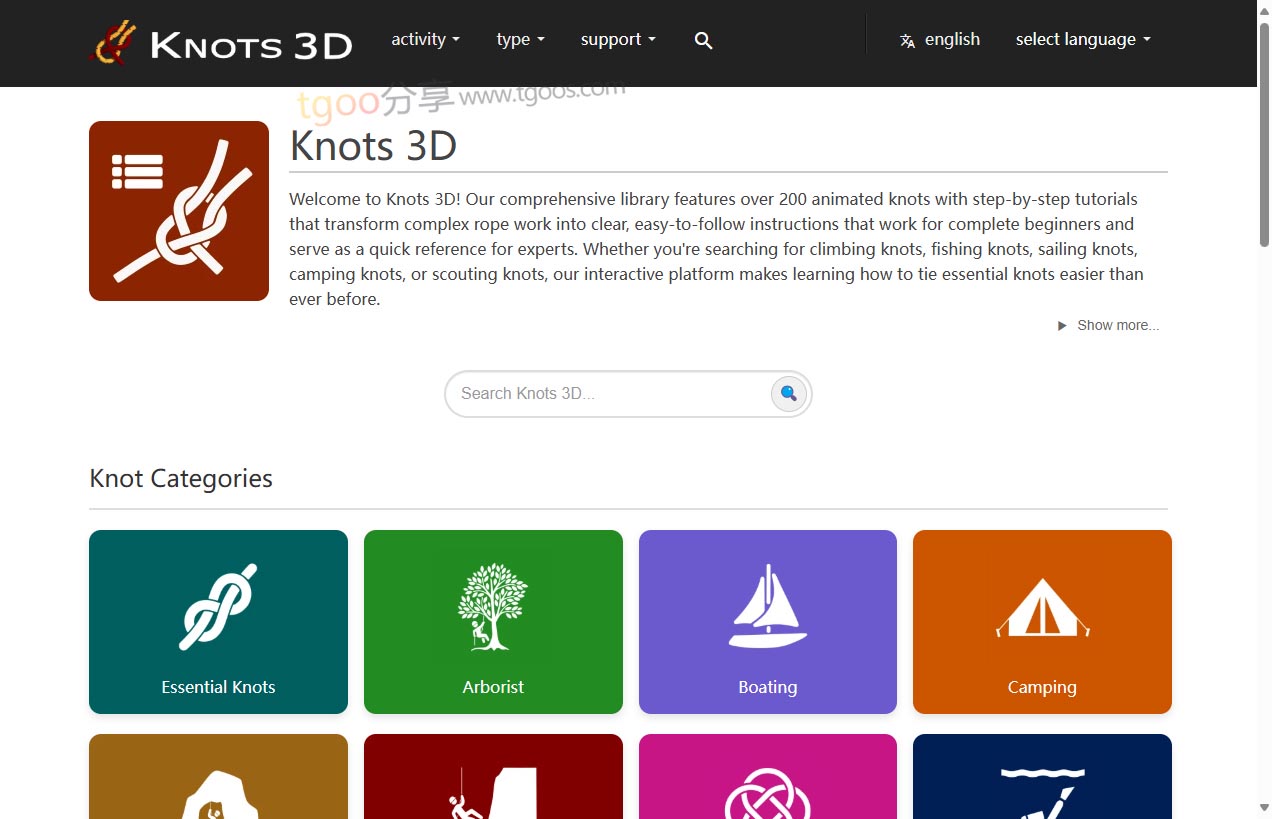
Task: Open the Essential Knots category tile
Action: (x=218, y=621)
